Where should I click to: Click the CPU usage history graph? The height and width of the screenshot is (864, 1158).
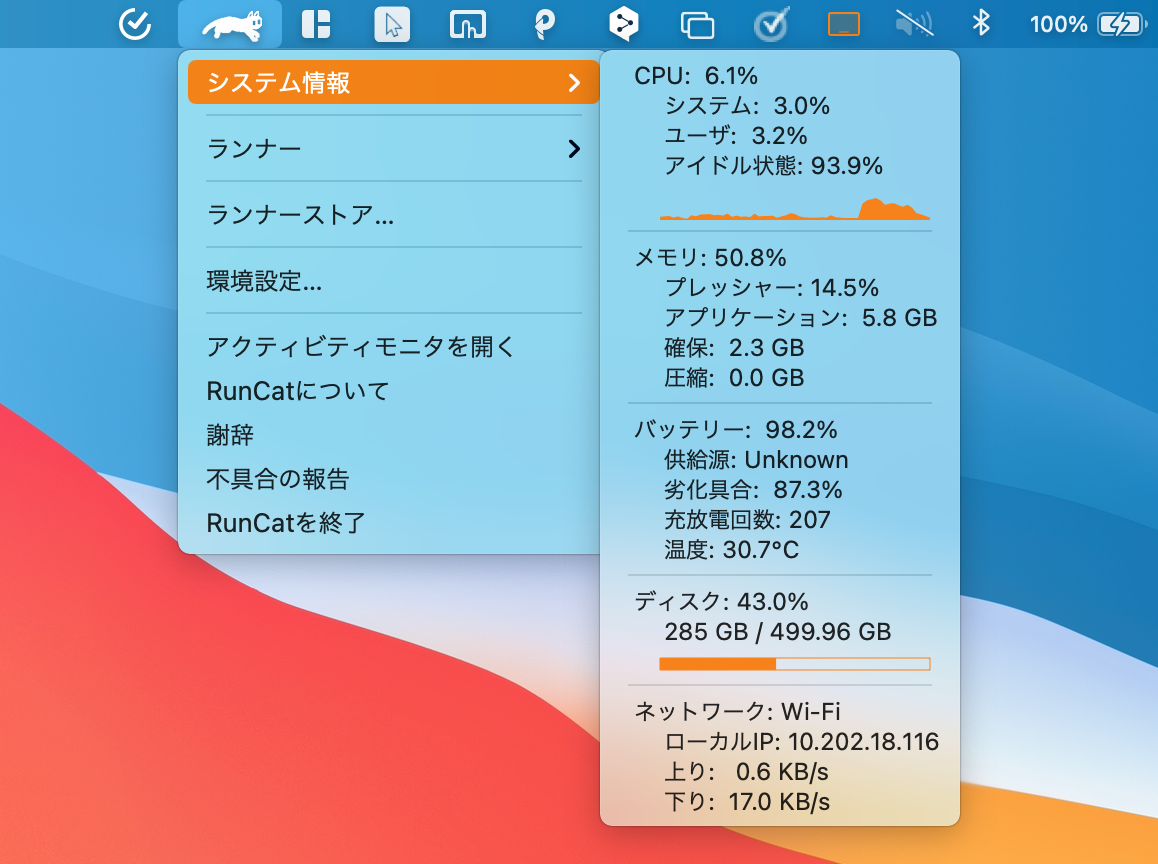[795, 209]
